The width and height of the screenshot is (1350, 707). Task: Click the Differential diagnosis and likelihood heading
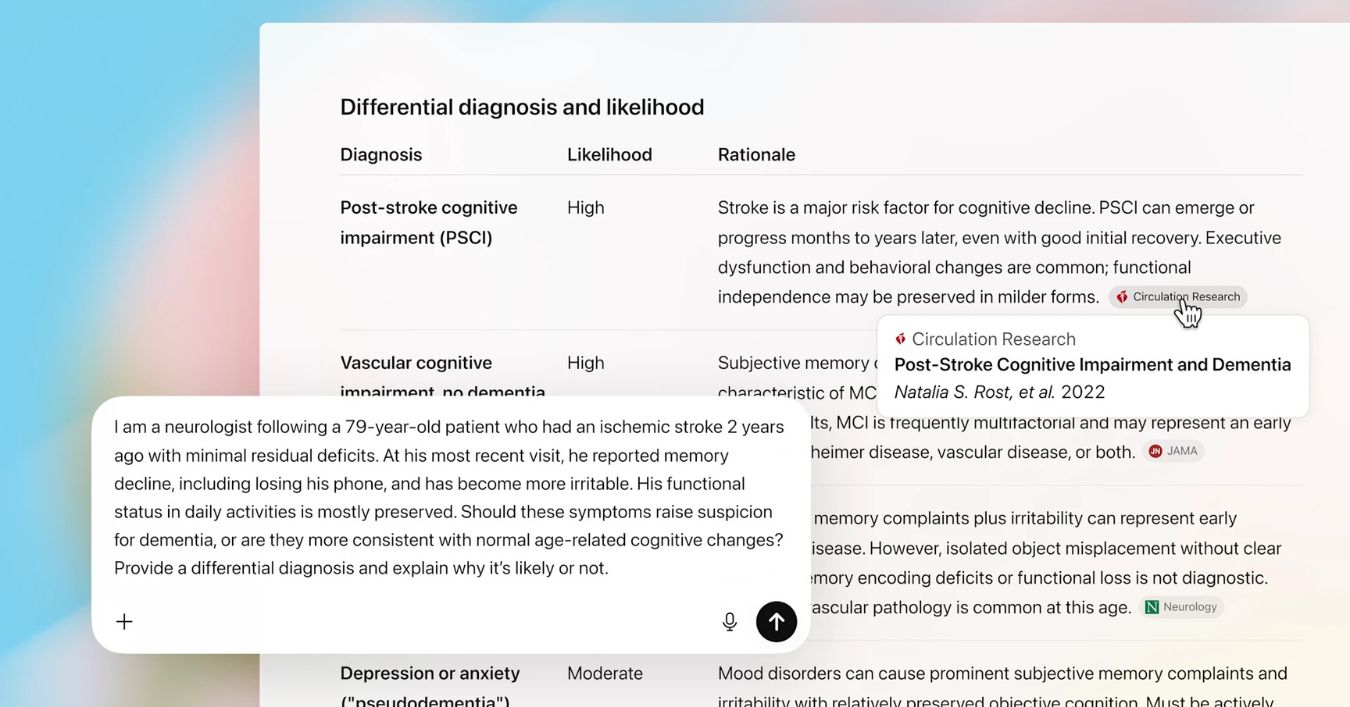coord(521,106)
